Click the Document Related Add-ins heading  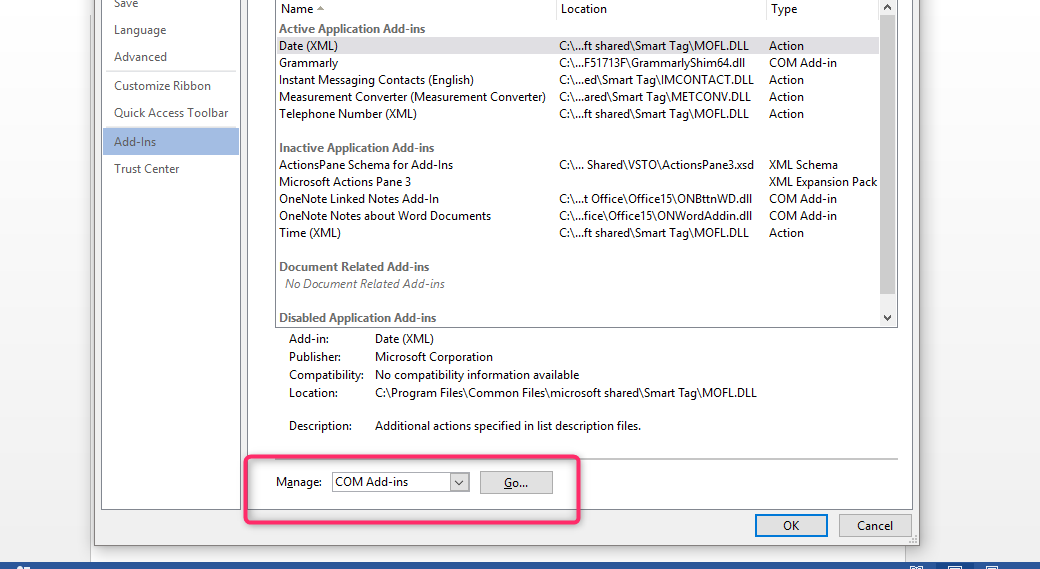[x=354, y=267]
